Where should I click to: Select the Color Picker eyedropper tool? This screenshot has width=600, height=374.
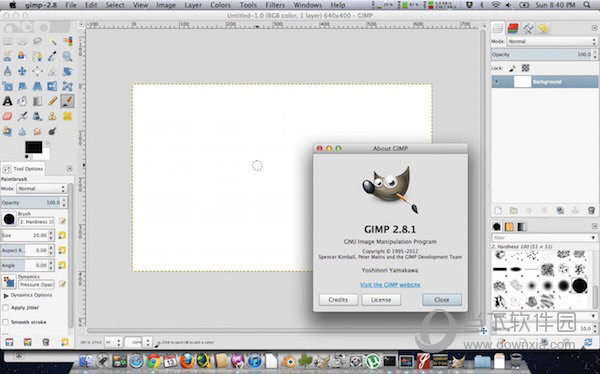(x=52, y=56)
